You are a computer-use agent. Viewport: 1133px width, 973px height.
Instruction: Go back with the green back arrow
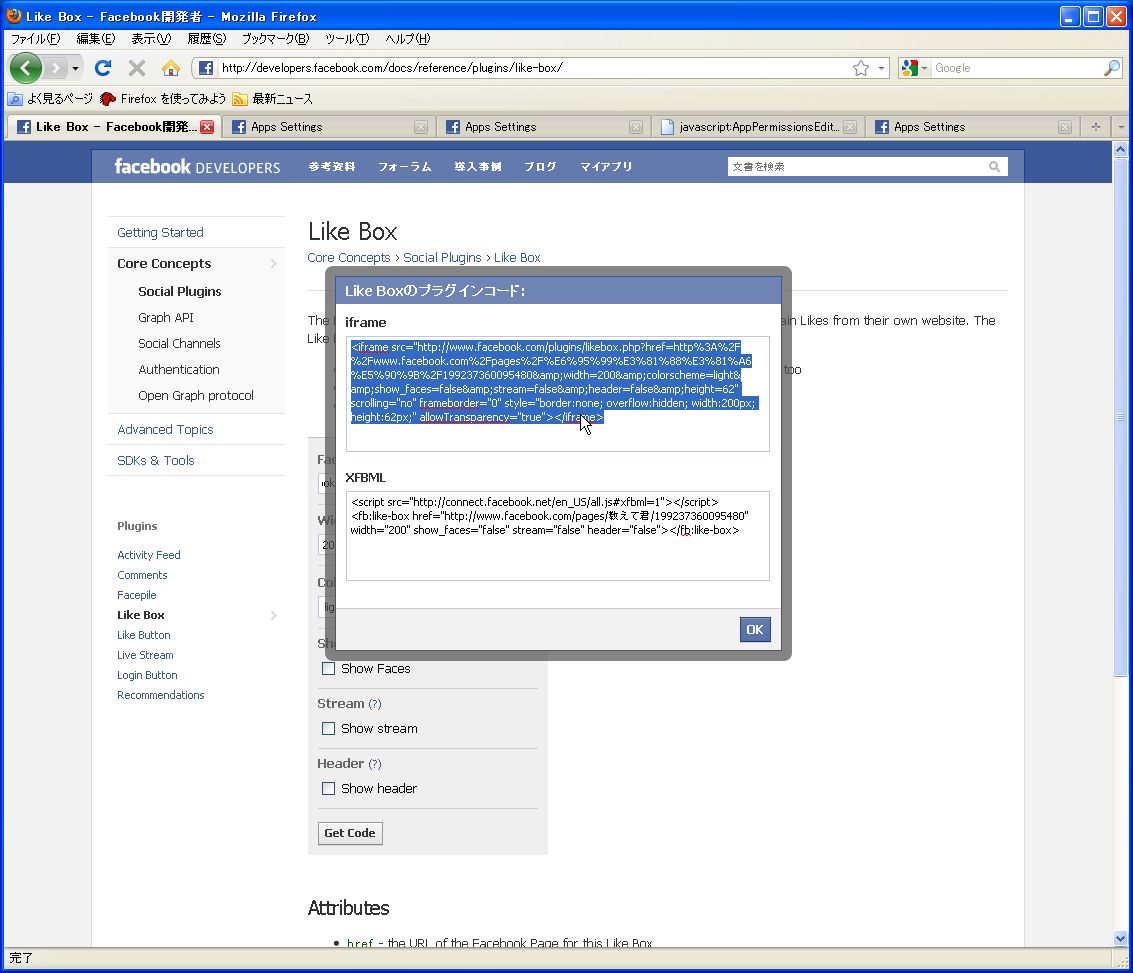tap(26, 68)
